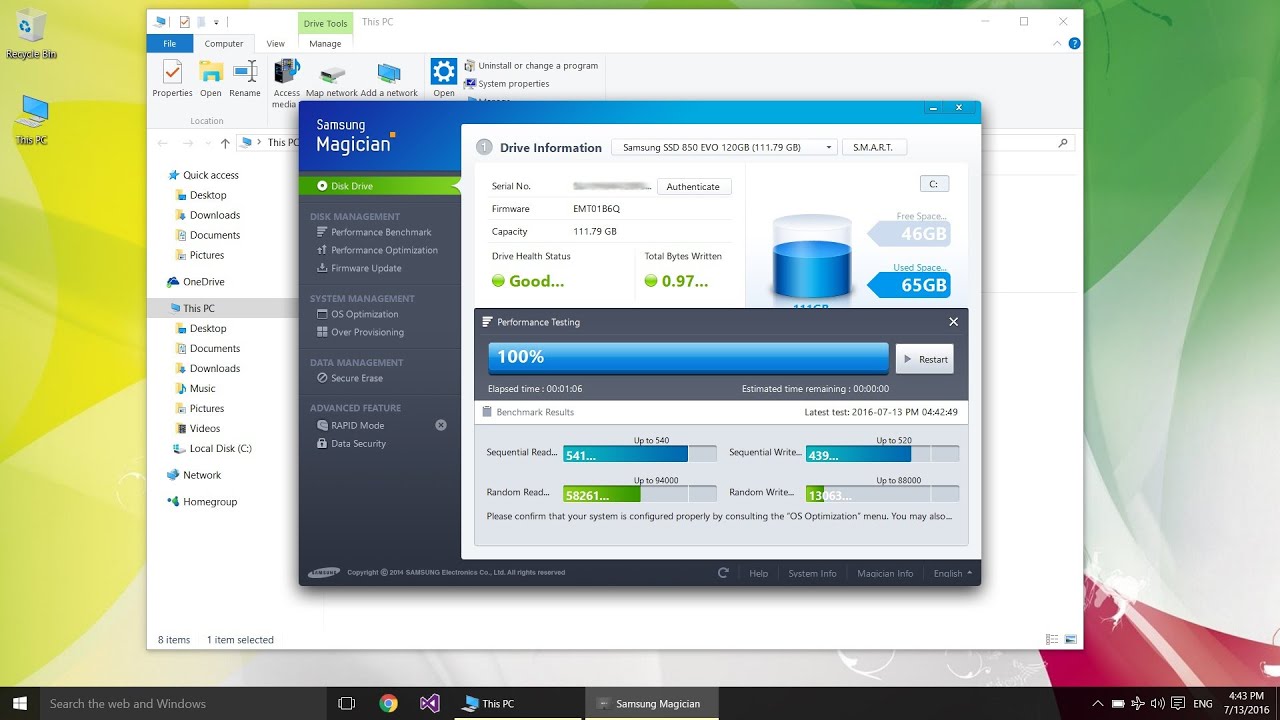Open Magician Info link in footer
Screen dimensions: 1280x720
coord(885,573)
